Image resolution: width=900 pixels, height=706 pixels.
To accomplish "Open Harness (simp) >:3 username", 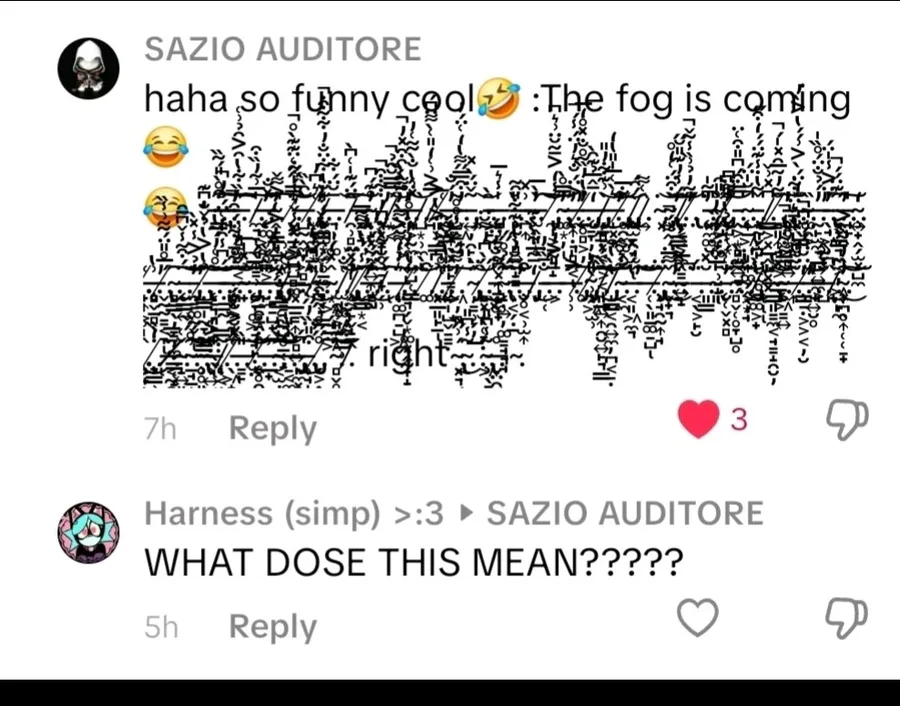I will pos(294,513).
